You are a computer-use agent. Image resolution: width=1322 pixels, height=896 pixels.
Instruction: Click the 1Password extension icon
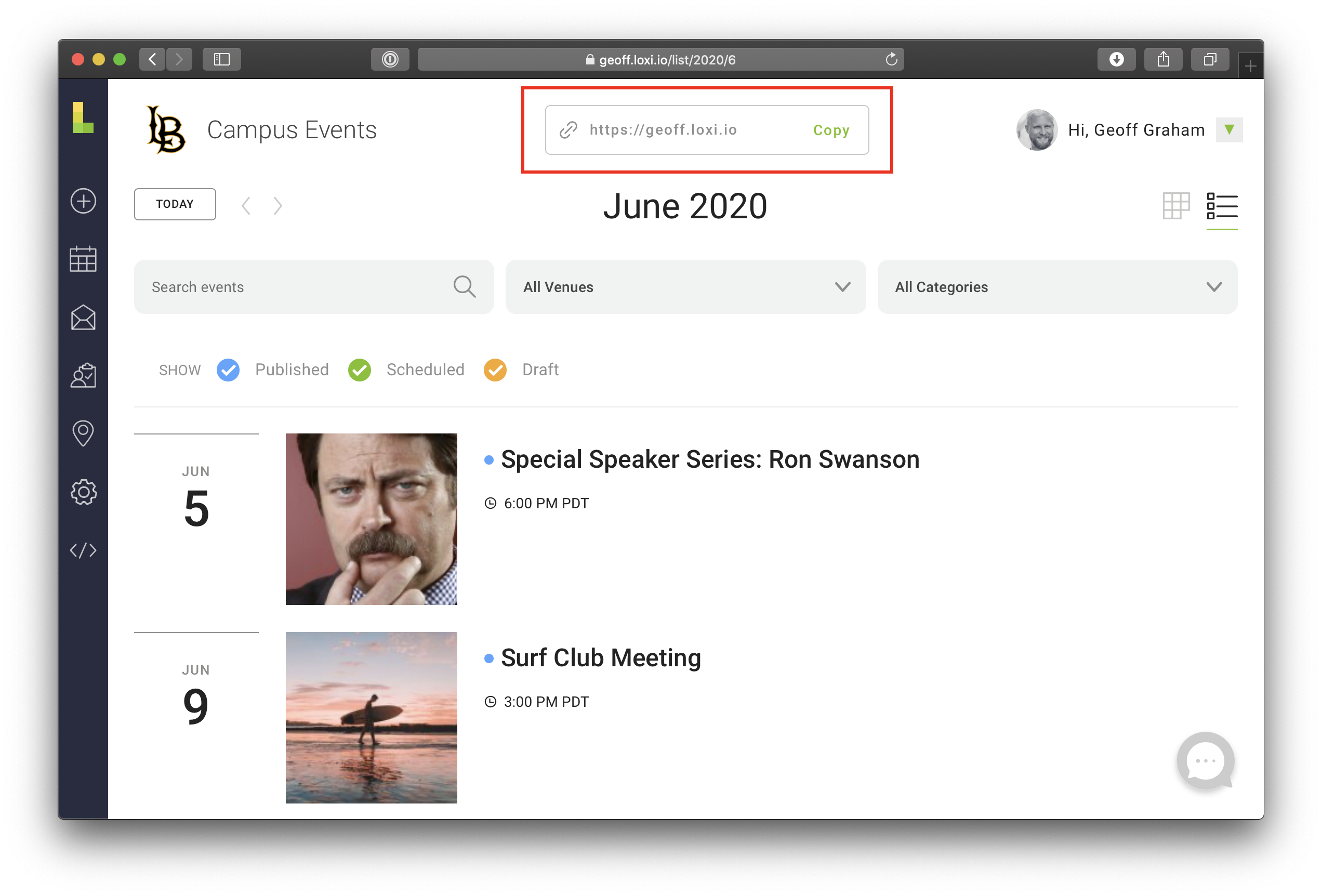[x=390, y=59]
